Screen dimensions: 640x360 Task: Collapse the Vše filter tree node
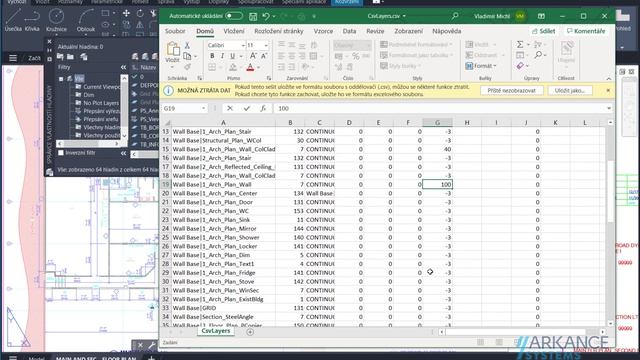click(x=61, y=79)
